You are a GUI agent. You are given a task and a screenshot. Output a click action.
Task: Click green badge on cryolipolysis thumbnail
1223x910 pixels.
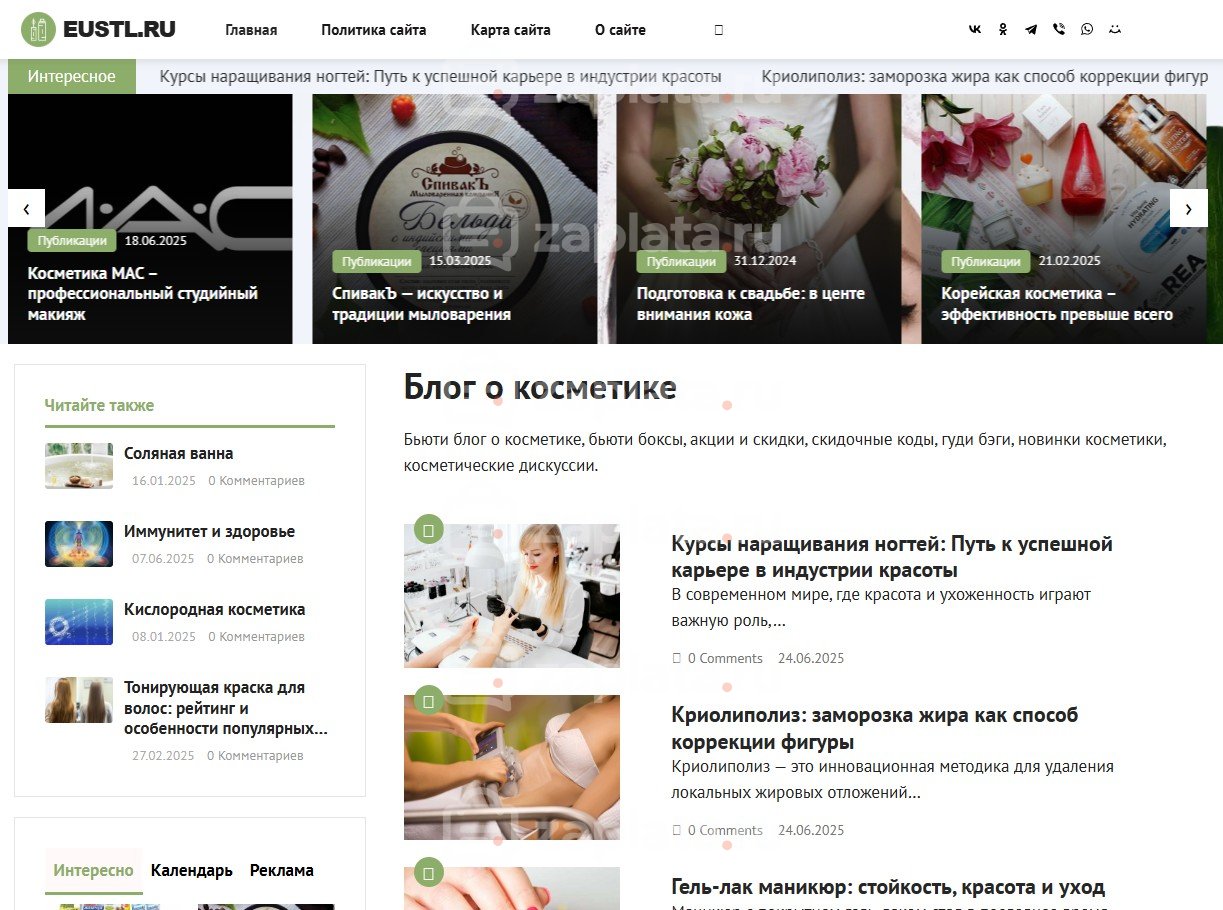coord(428,701)
